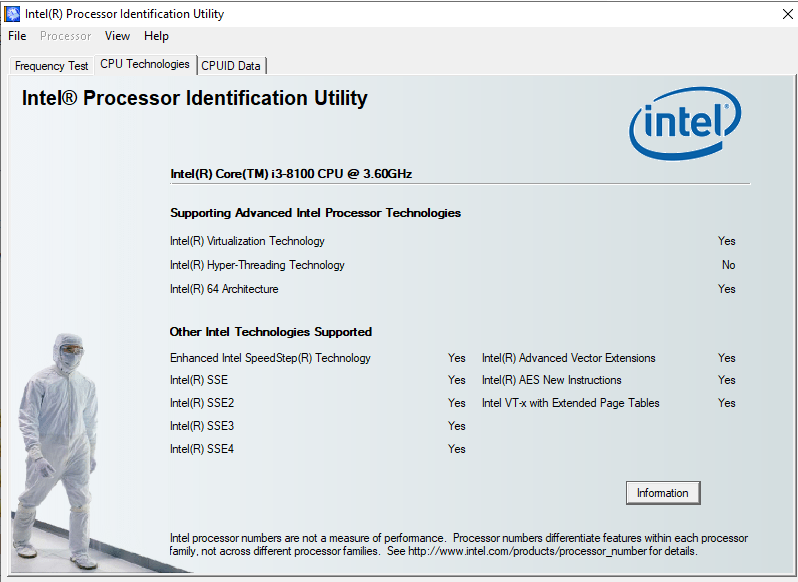Select the CPU Technologies tab
Screen dimensions: 798x582
[145, 64]
